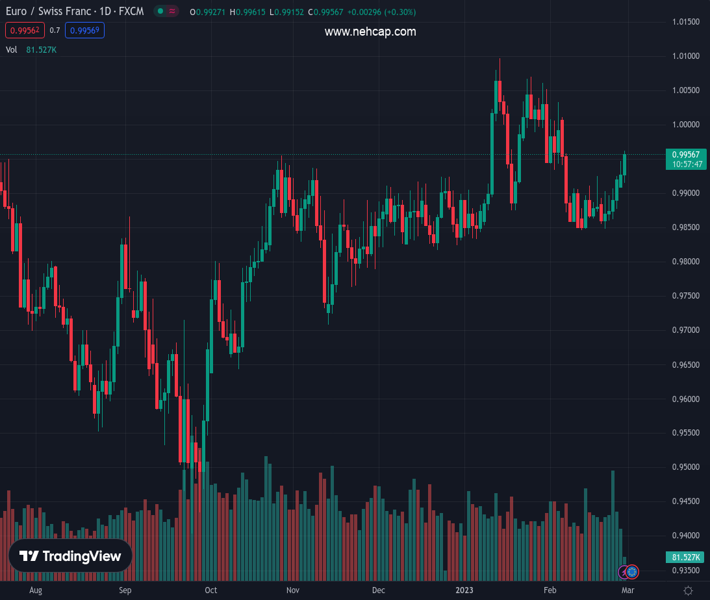Click the 2023 label on time axis
The width and height of the screenshot is (710, 600).
coord(466,591)
